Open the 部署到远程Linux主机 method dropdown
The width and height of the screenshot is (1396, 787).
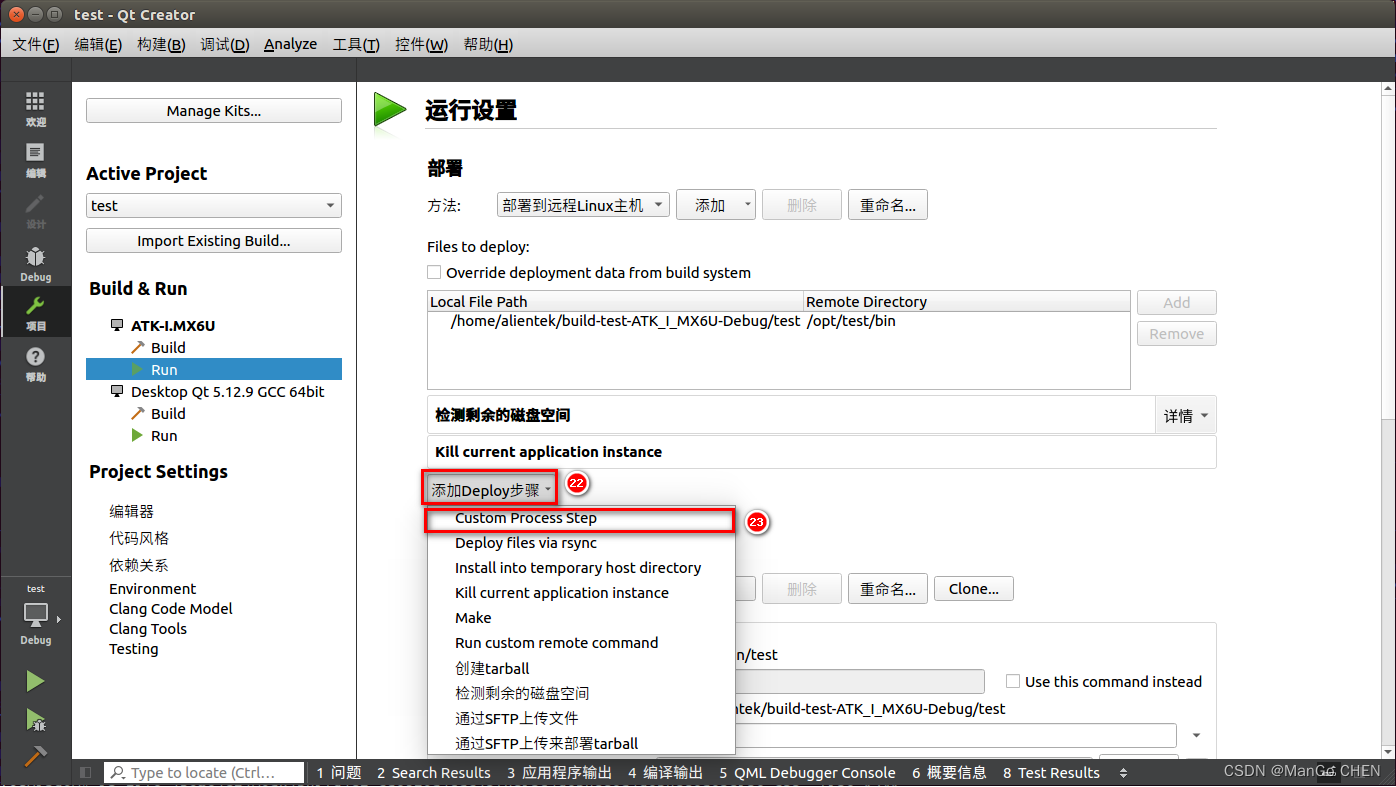[x=583, y=204]
